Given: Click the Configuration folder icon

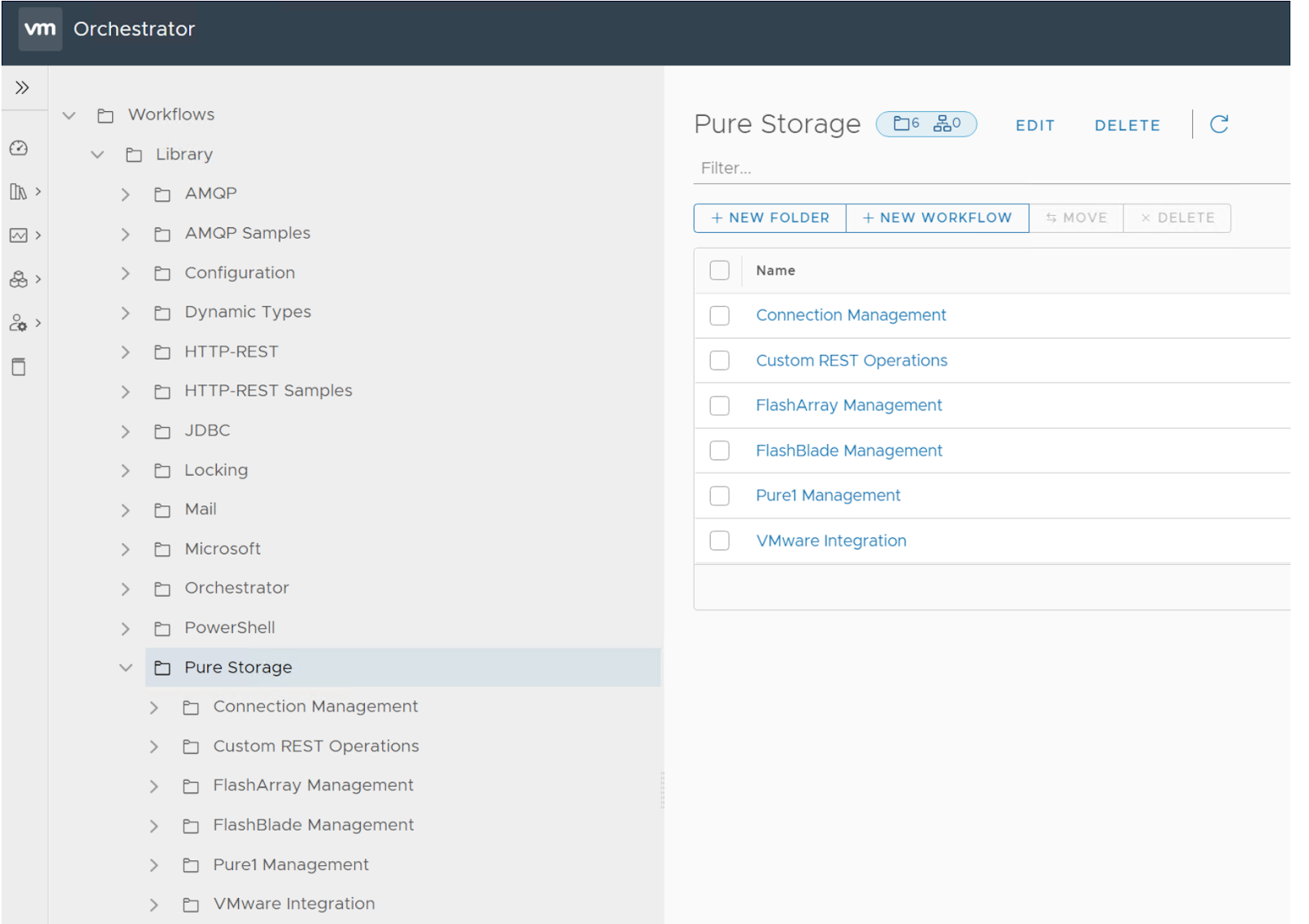Looking at the screenshot, I should coord(163,273).
